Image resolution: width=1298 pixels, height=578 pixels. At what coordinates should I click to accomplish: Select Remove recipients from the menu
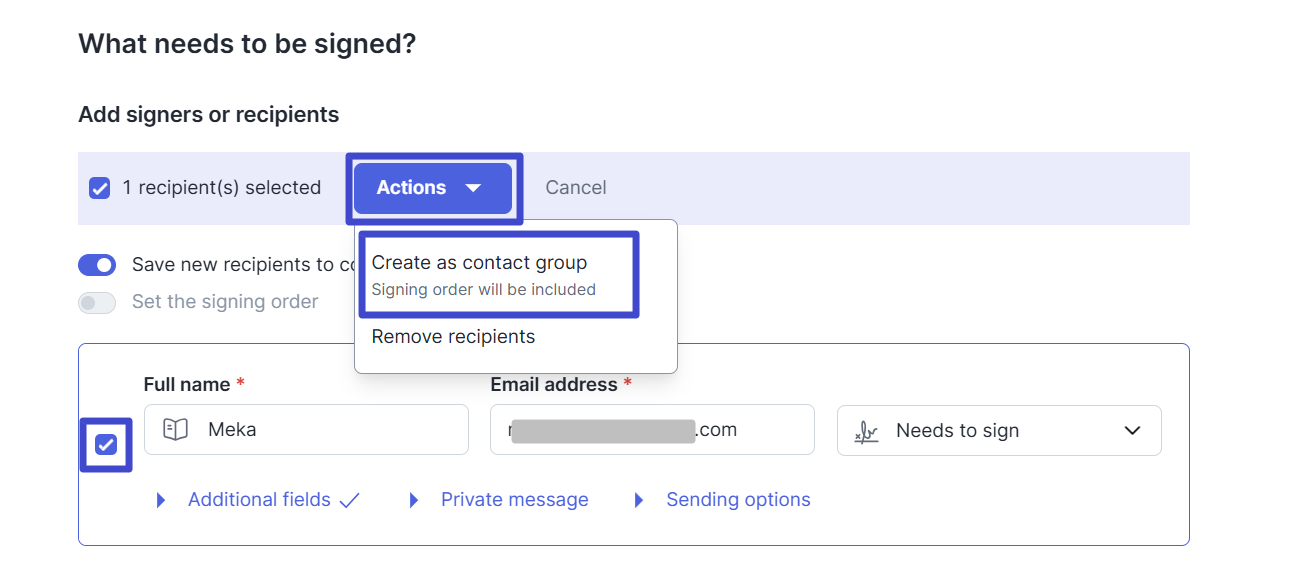tap(453, 337)
